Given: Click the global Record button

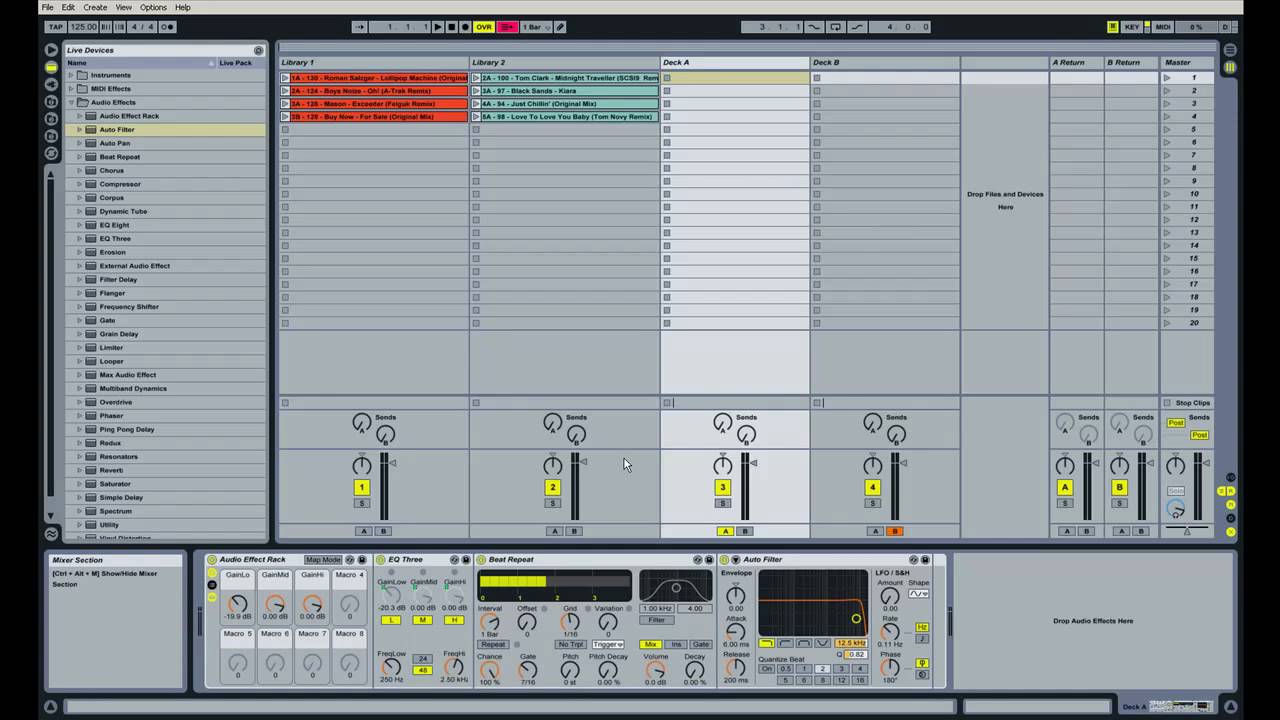Looking at the screenshot, I should (465, 27).
